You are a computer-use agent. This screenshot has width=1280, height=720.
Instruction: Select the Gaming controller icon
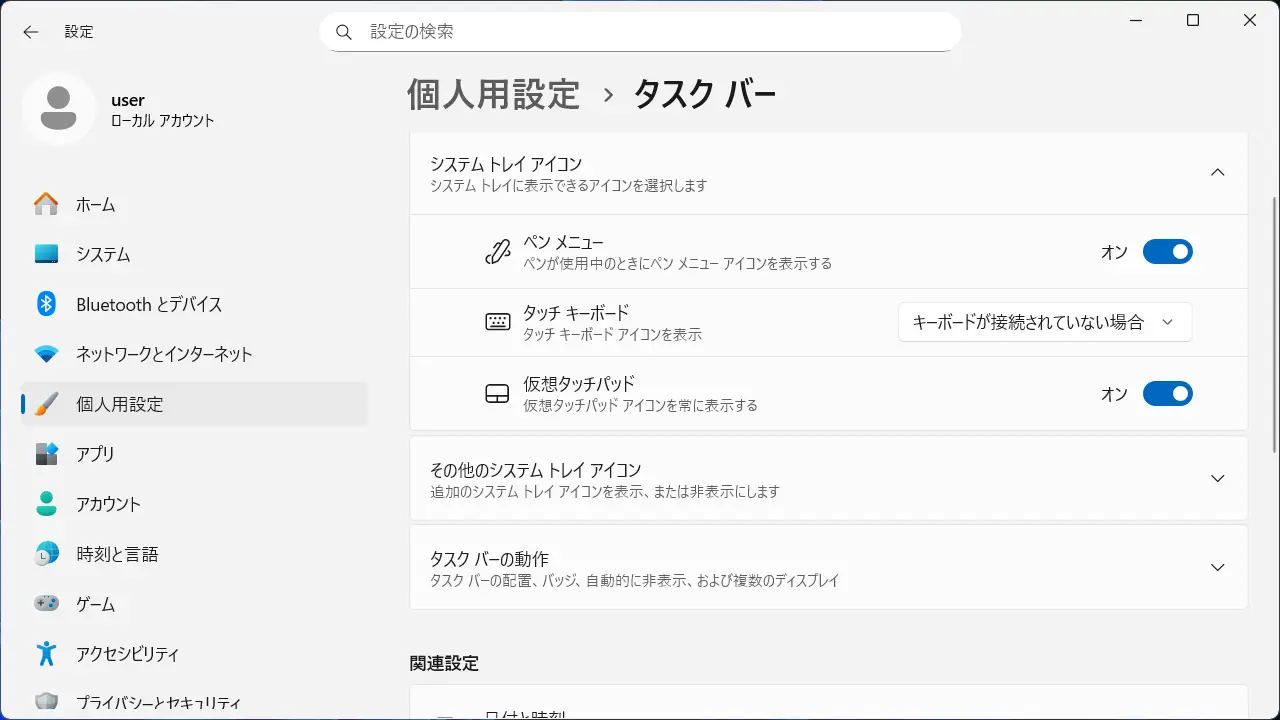click(46, 604)
